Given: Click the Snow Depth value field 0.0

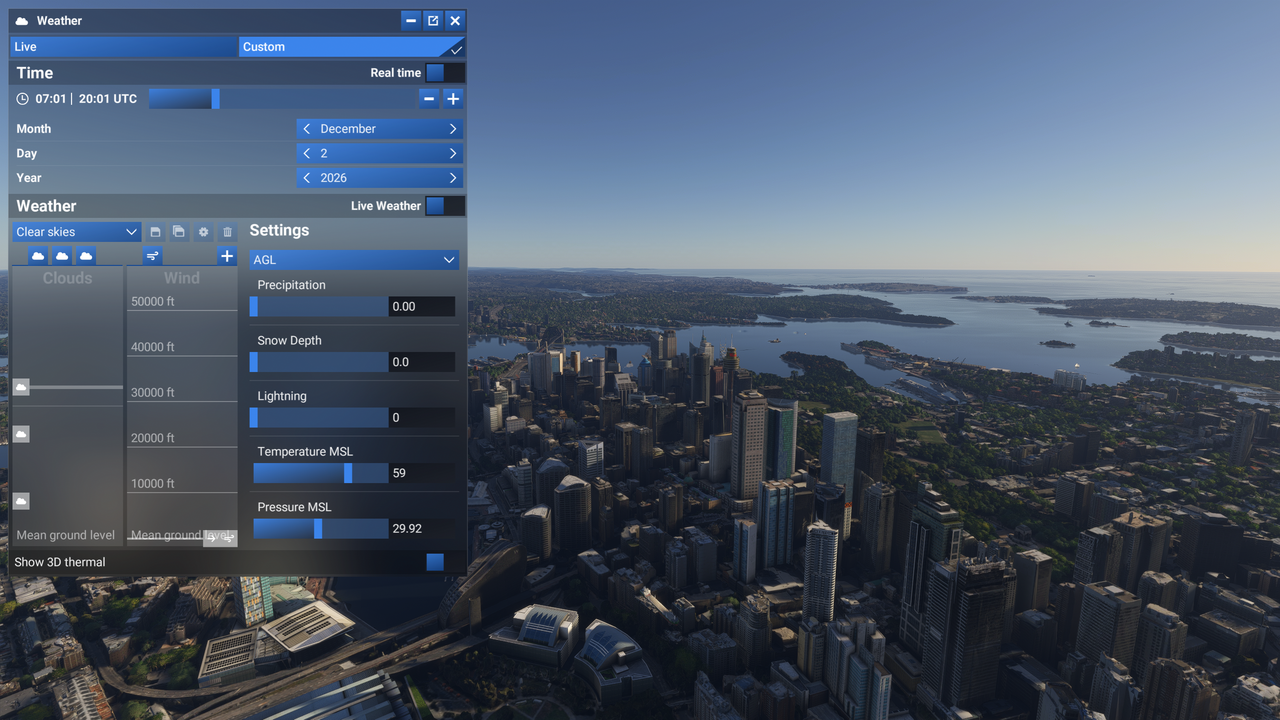Looking at the screenshot, I should 422,362.
